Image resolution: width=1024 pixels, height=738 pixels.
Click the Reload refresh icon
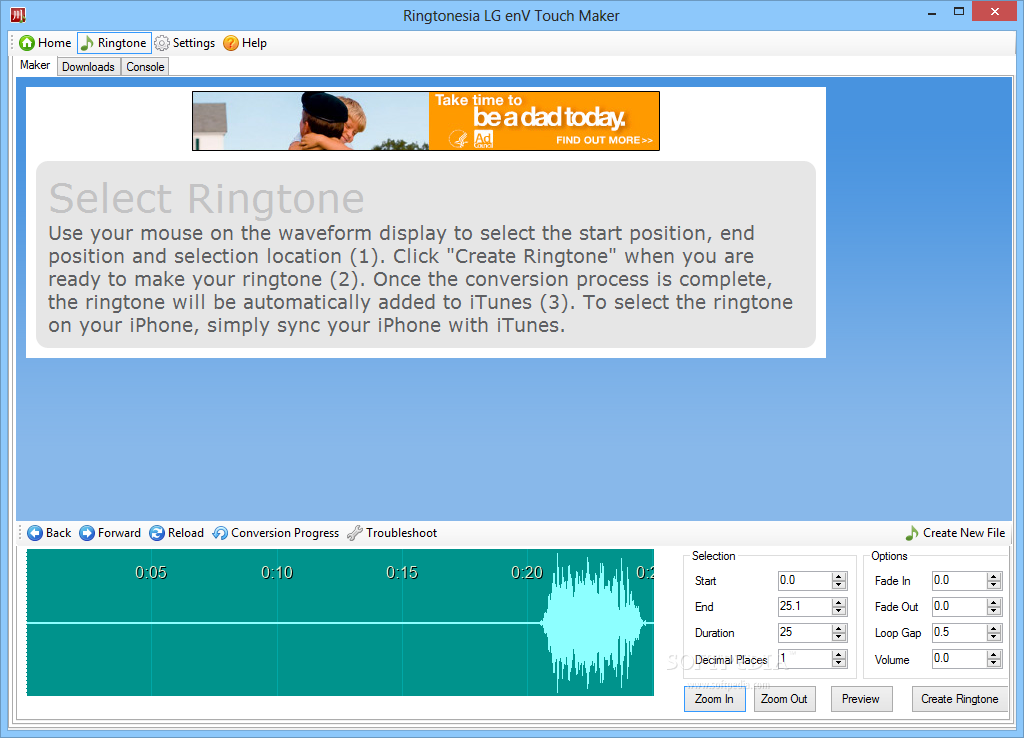tap(157, 533)
